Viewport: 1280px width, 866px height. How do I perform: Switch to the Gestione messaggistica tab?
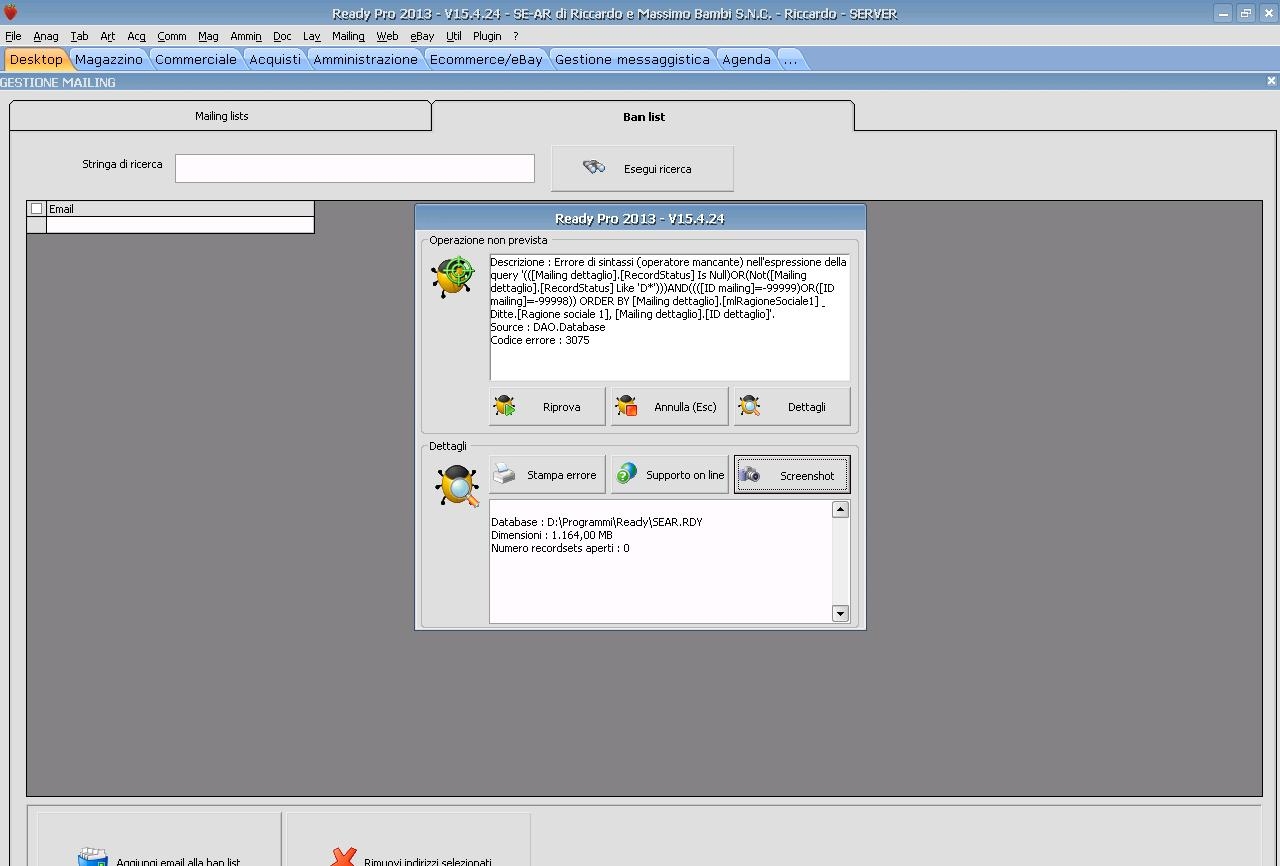[x=632, y=59]
